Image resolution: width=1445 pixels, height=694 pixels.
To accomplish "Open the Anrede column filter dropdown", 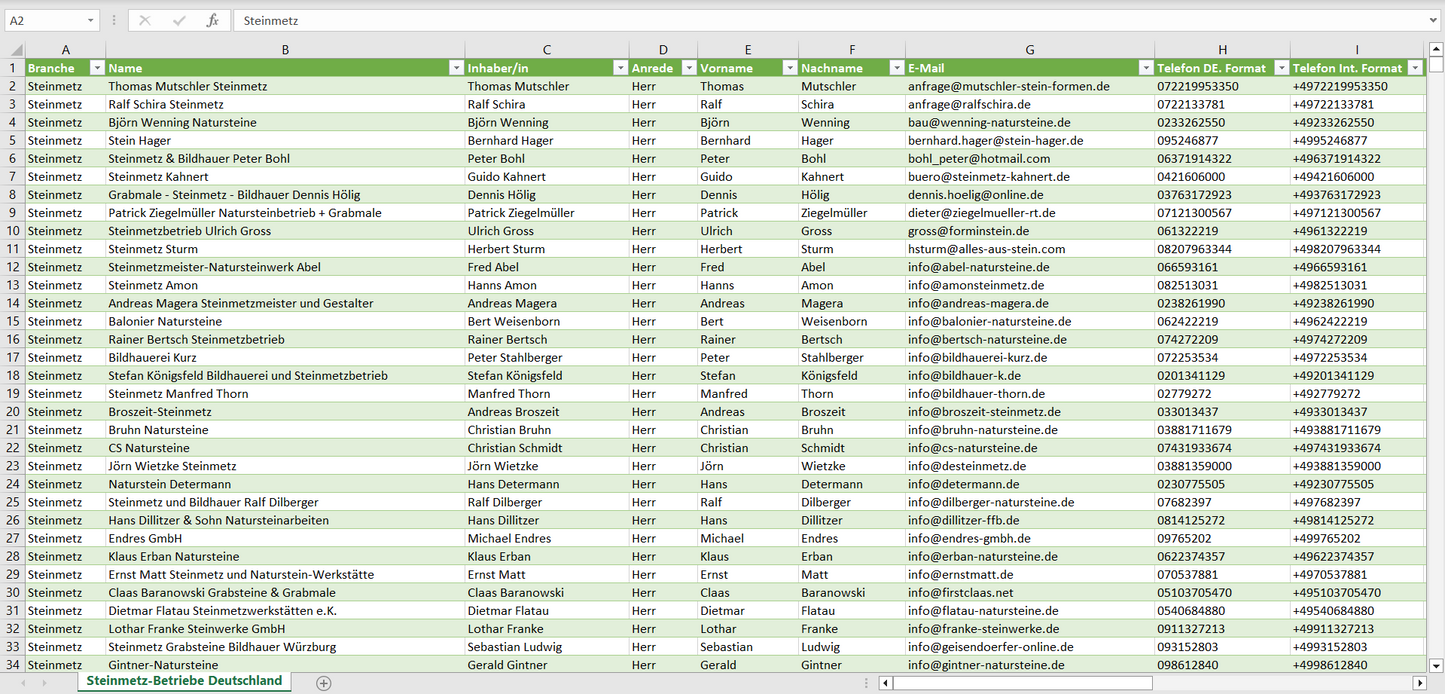I will (x=688, y=68).
